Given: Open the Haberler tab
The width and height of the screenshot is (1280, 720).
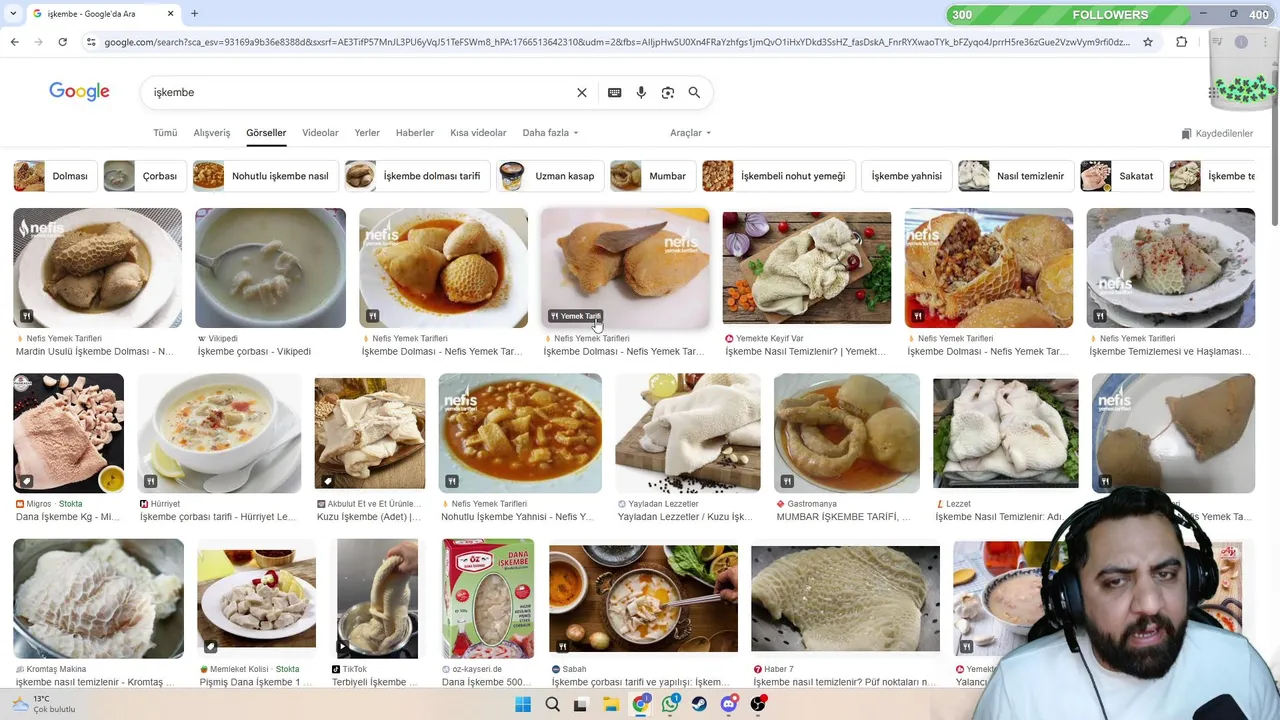Looking at the screenshot, I should (415, 133).
